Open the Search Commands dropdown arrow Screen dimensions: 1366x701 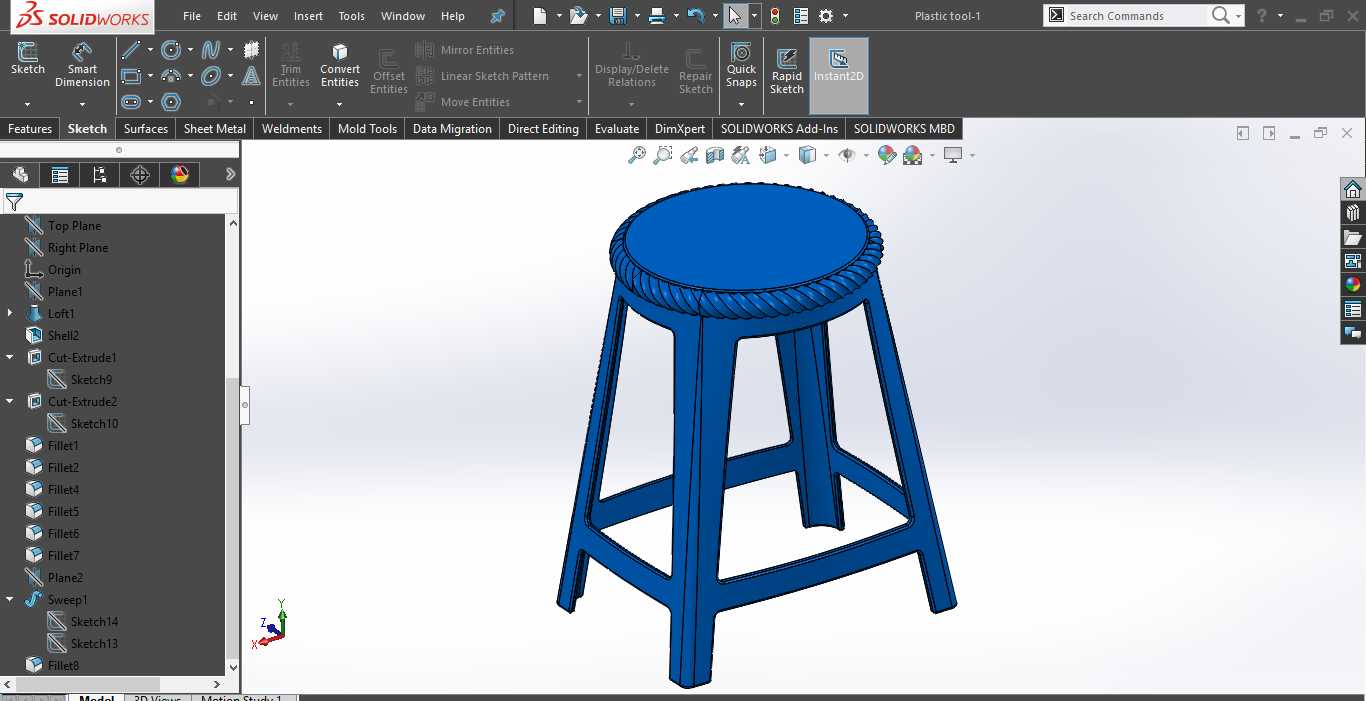1238,16
